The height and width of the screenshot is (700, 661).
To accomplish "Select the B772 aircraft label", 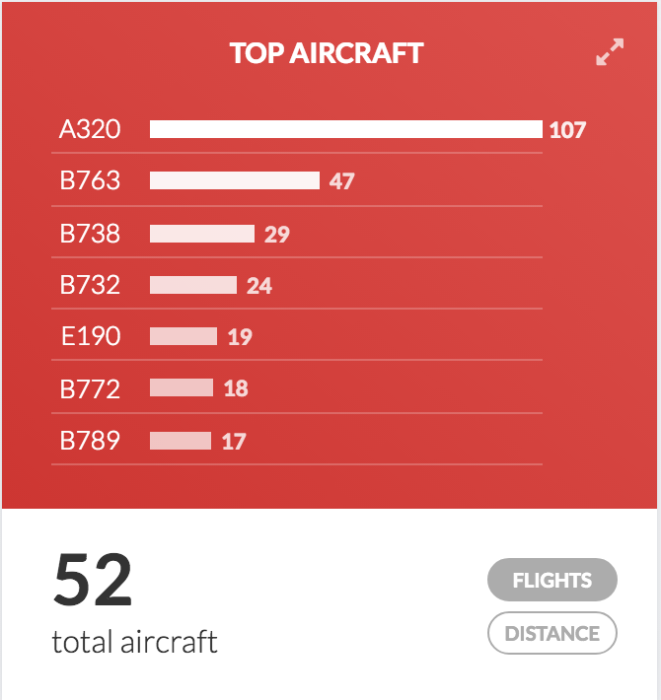I will pos(90,388).
